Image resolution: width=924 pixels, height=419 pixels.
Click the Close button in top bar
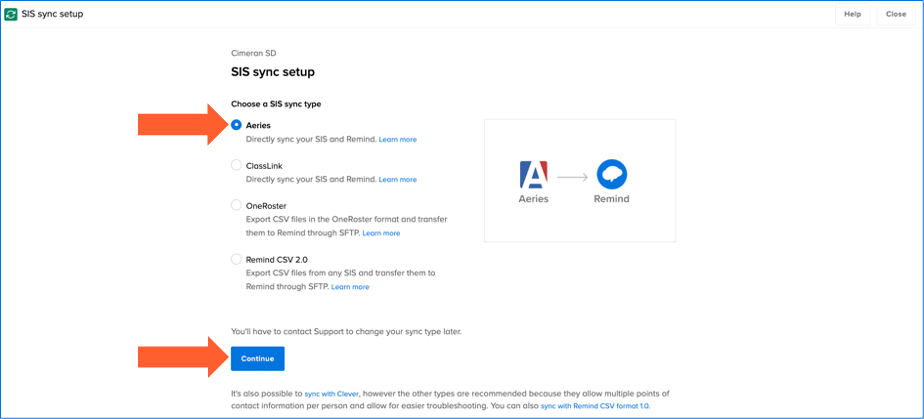894,14
